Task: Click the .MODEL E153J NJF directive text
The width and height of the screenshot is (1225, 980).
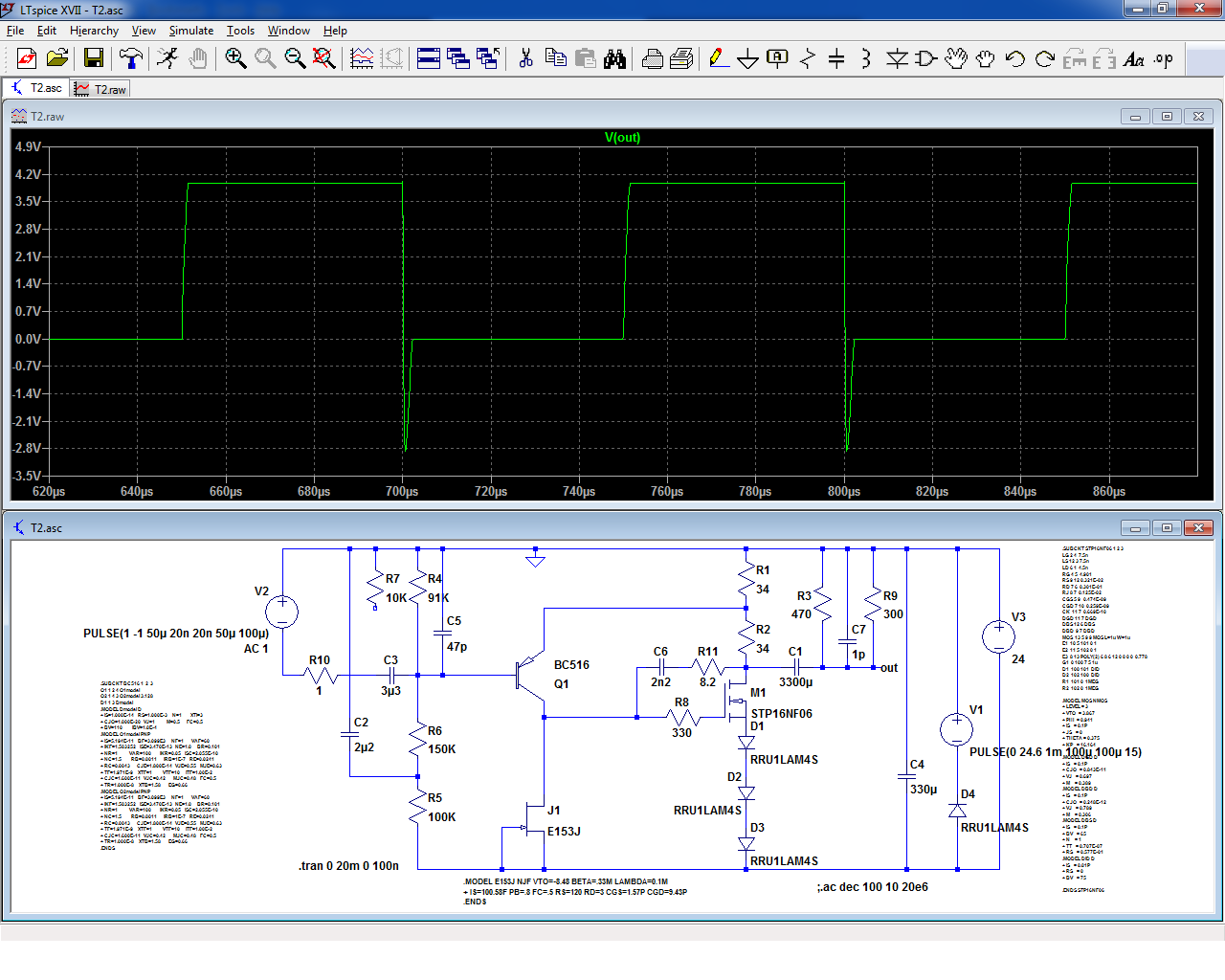Action: [566, 881]
